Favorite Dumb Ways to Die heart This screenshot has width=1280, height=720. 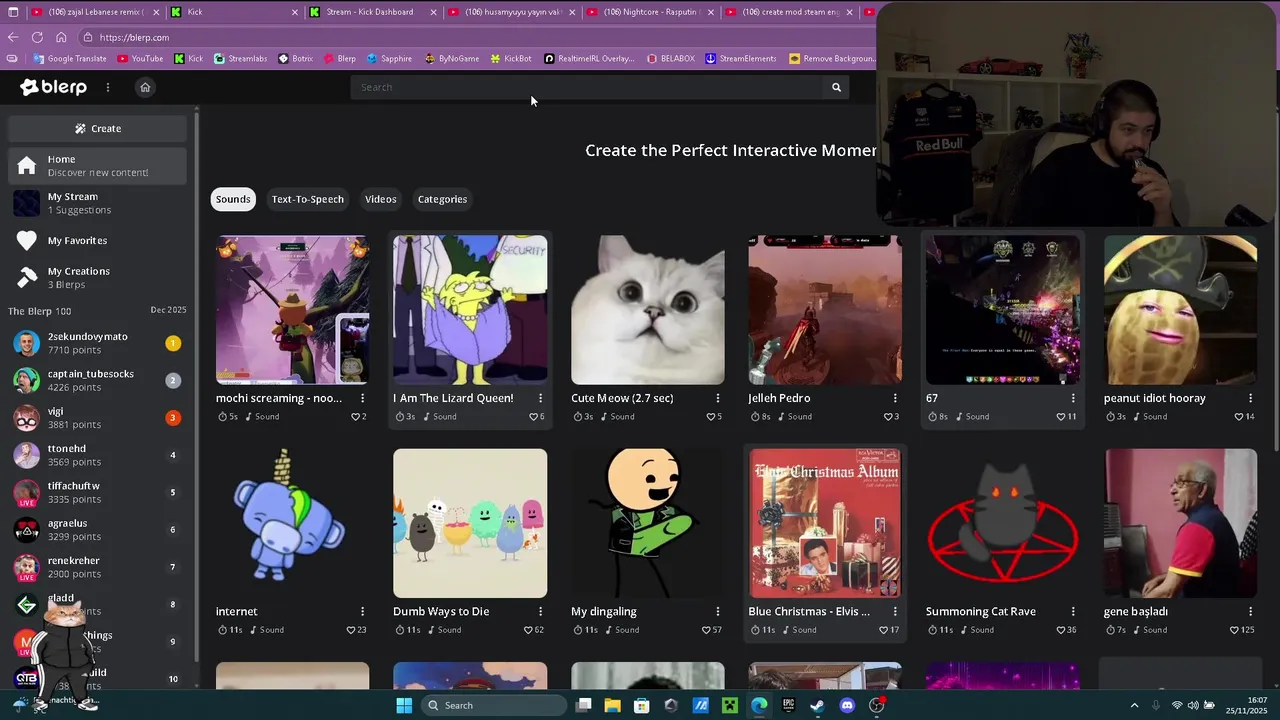[x=528, y=630]
